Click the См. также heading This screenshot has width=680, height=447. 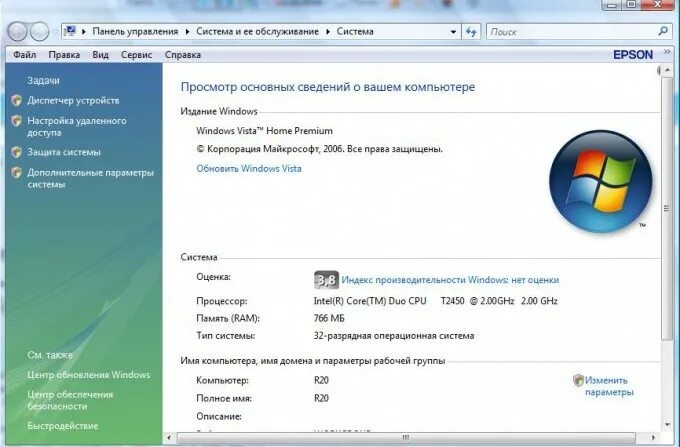[x=50, y=355]
